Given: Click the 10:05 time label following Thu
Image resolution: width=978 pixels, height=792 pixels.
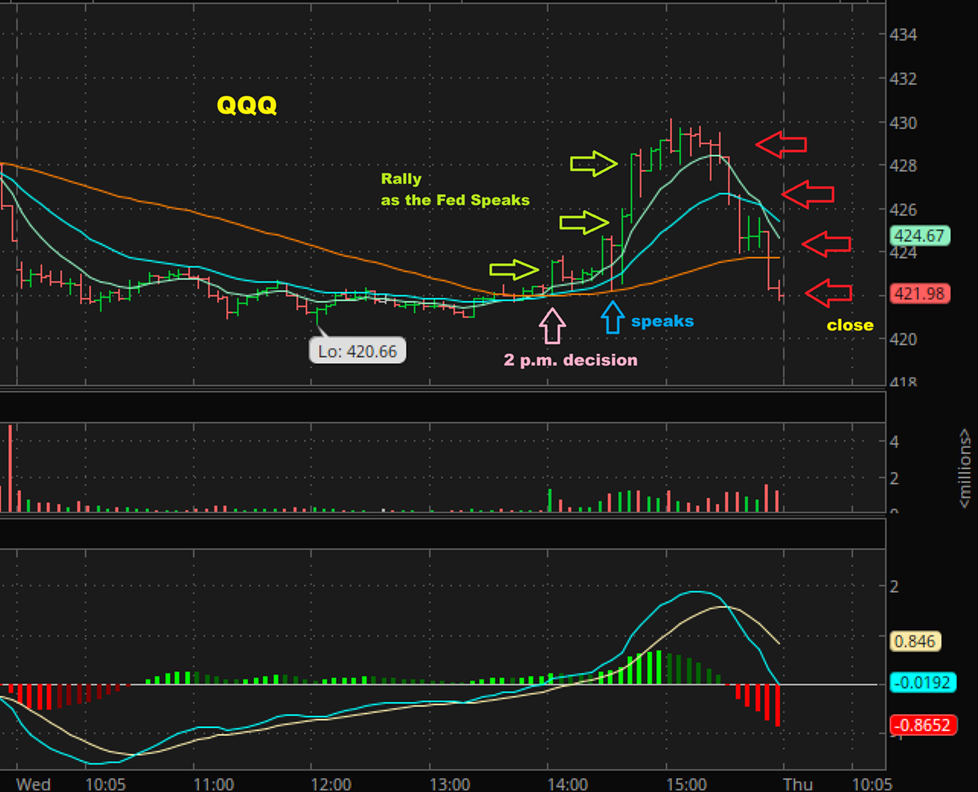Looking at the screenshot, I should (x=872, y=784).
